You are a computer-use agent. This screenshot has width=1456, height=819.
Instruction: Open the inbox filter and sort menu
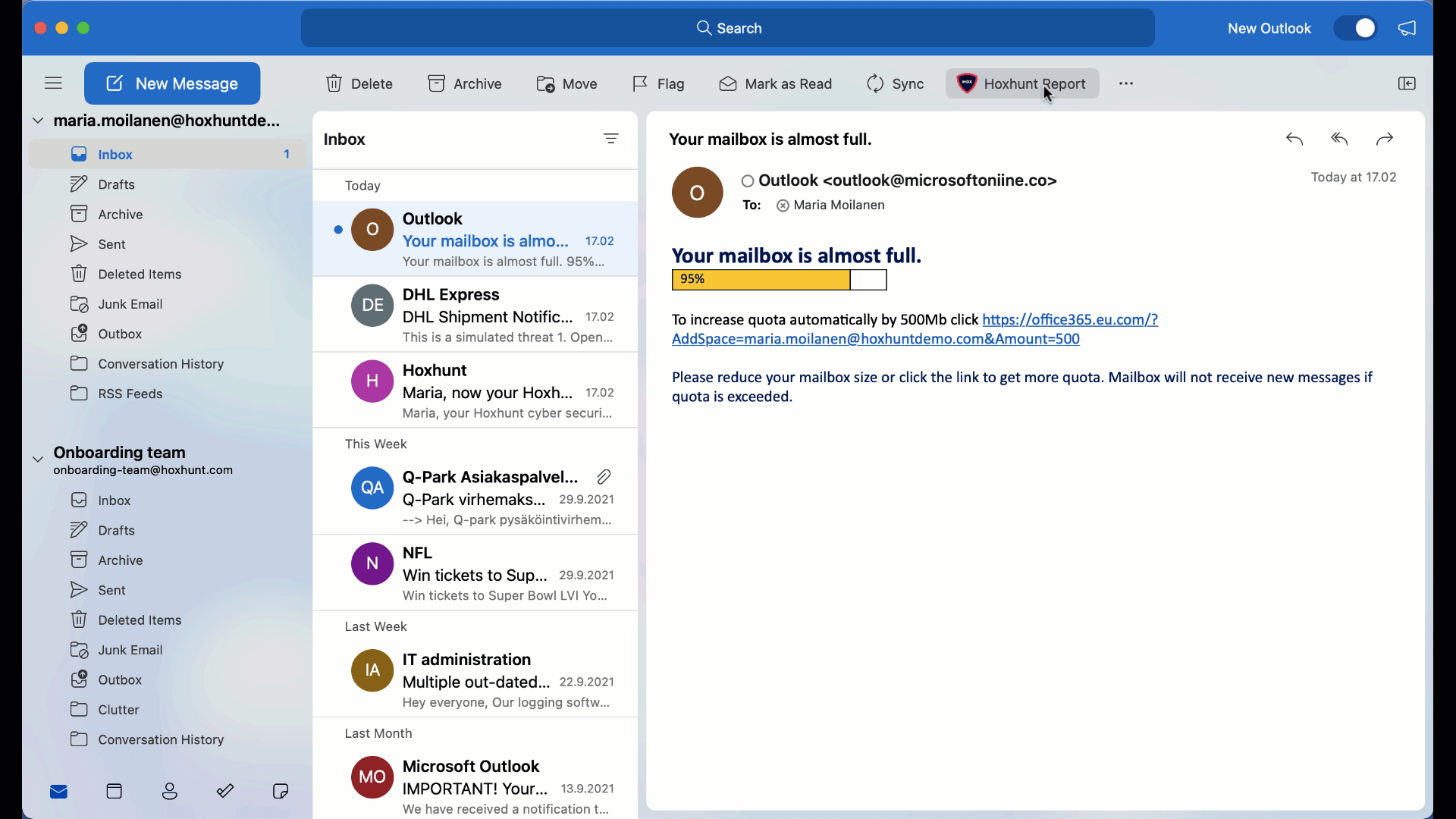point(611,139)
